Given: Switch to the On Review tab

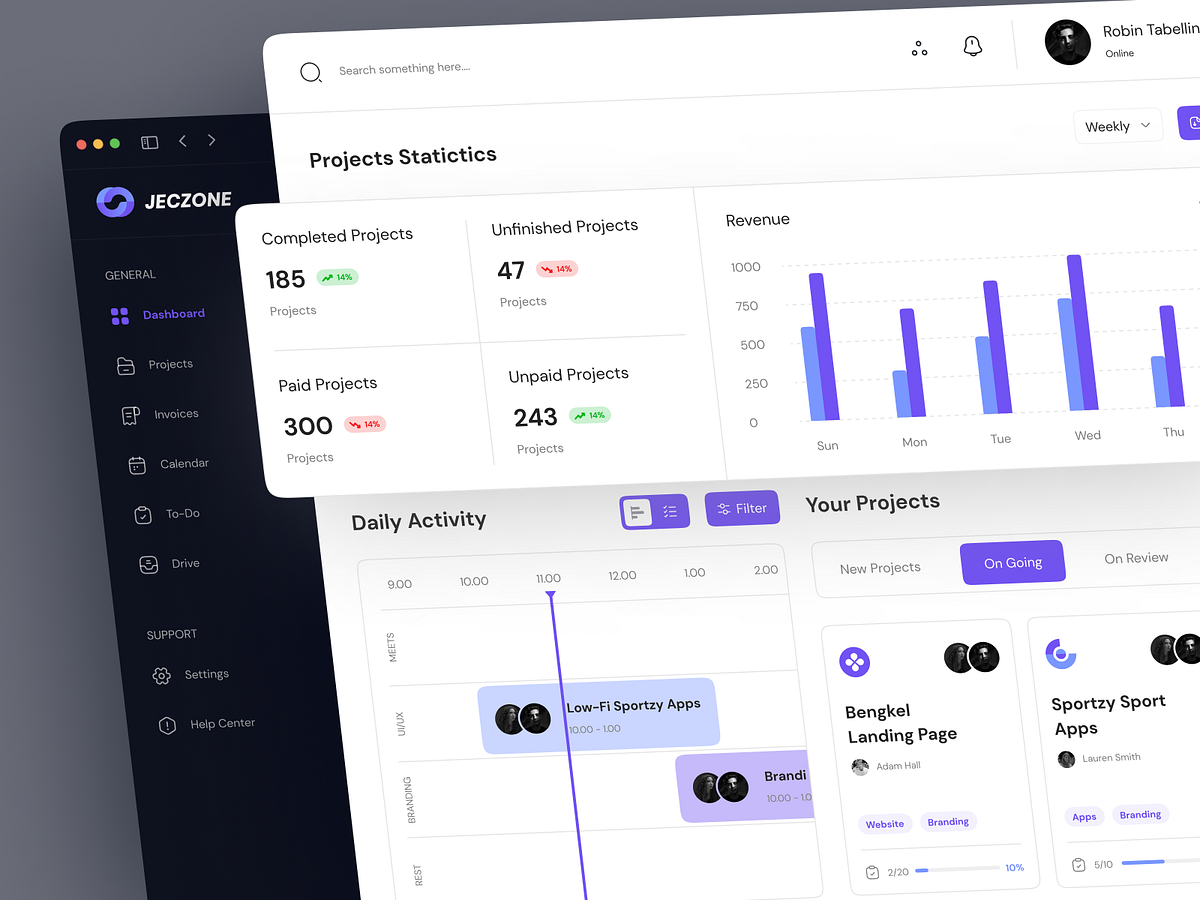Looking at the screenshot, I should tap(1137, 558).
